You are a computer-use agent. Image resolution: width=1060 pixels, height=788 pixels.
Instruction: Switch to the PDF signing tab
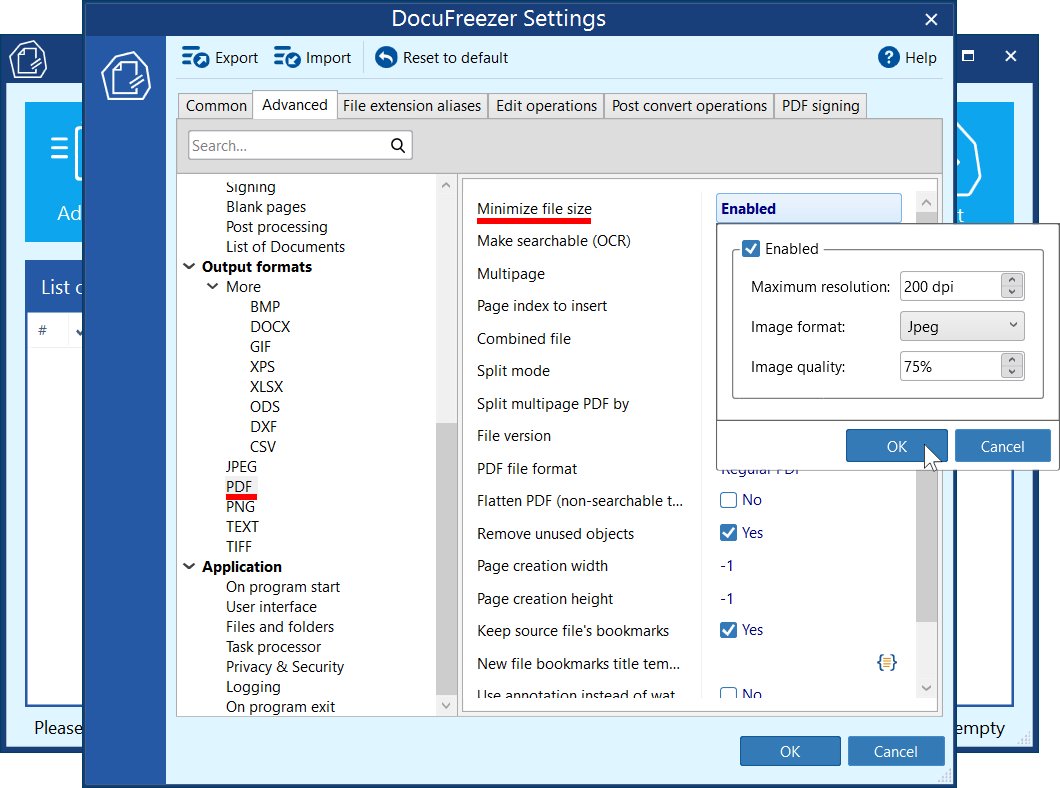click(x=820, y=106)
